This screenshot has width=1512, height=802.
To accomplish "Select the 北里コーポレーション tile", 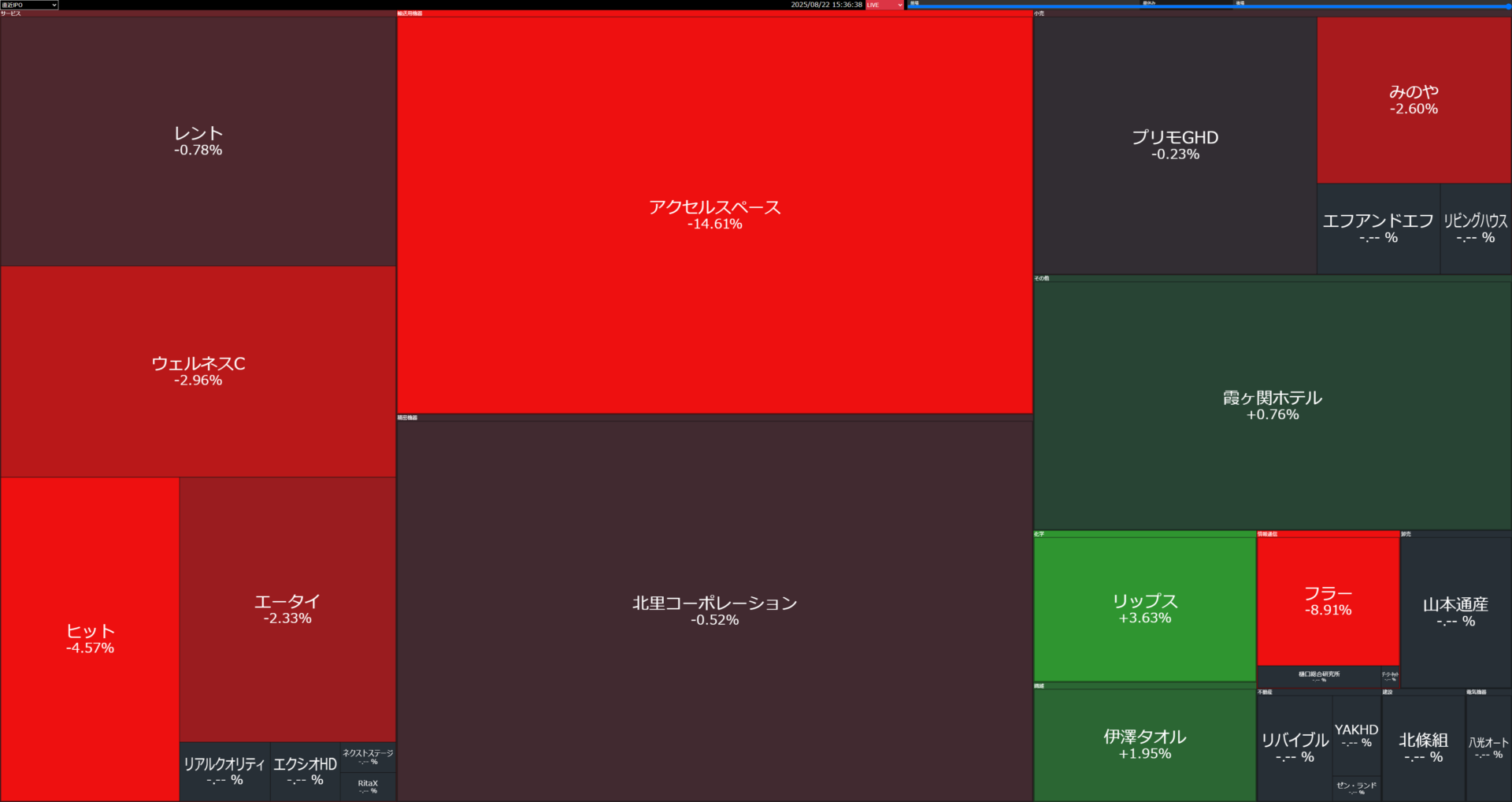I will point(714,611).
